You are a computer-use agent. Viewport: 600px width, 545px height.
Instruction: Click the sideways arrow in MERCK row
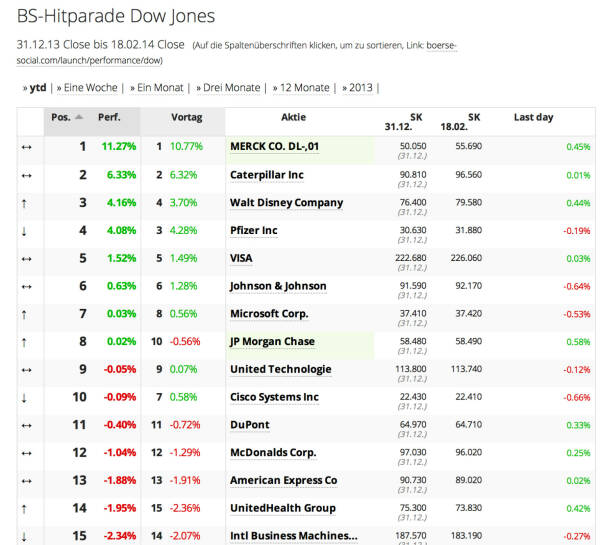point(25,147)
